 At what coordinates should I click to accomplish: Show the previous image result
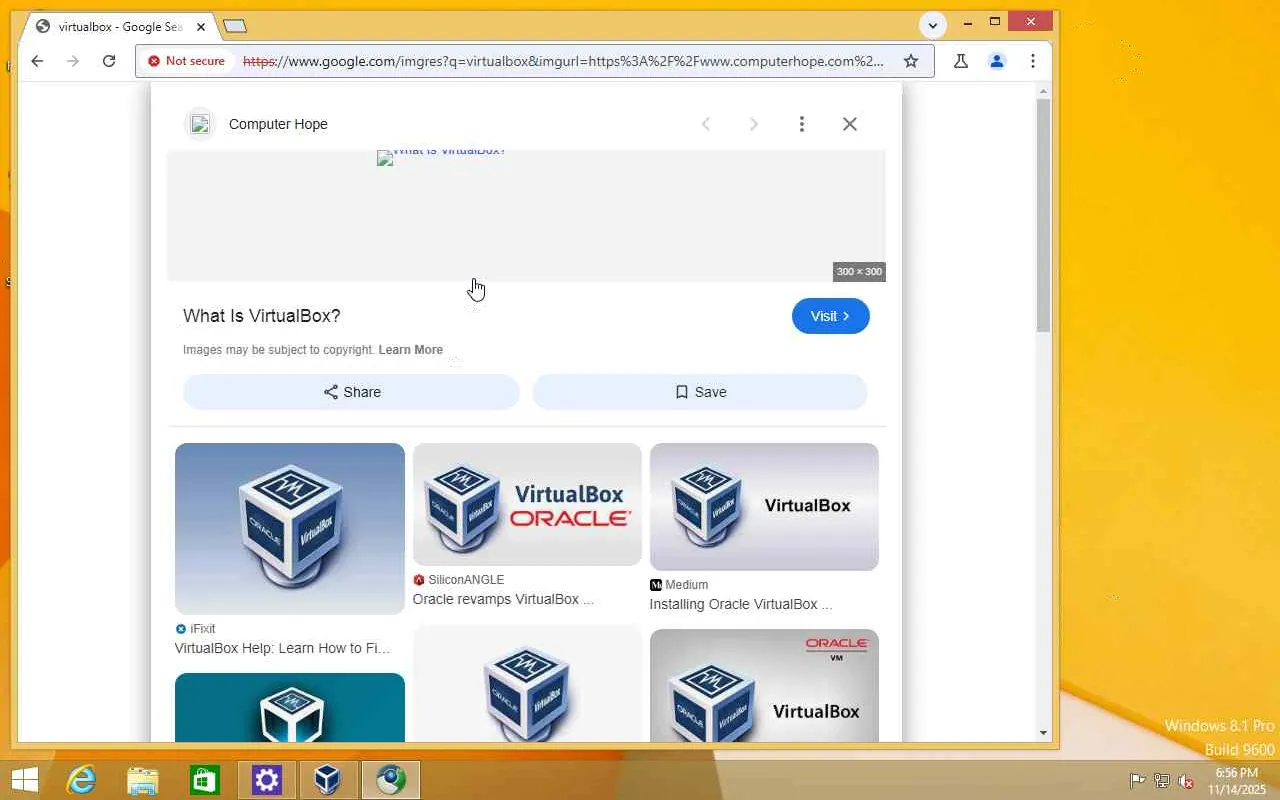pos(706,124)
